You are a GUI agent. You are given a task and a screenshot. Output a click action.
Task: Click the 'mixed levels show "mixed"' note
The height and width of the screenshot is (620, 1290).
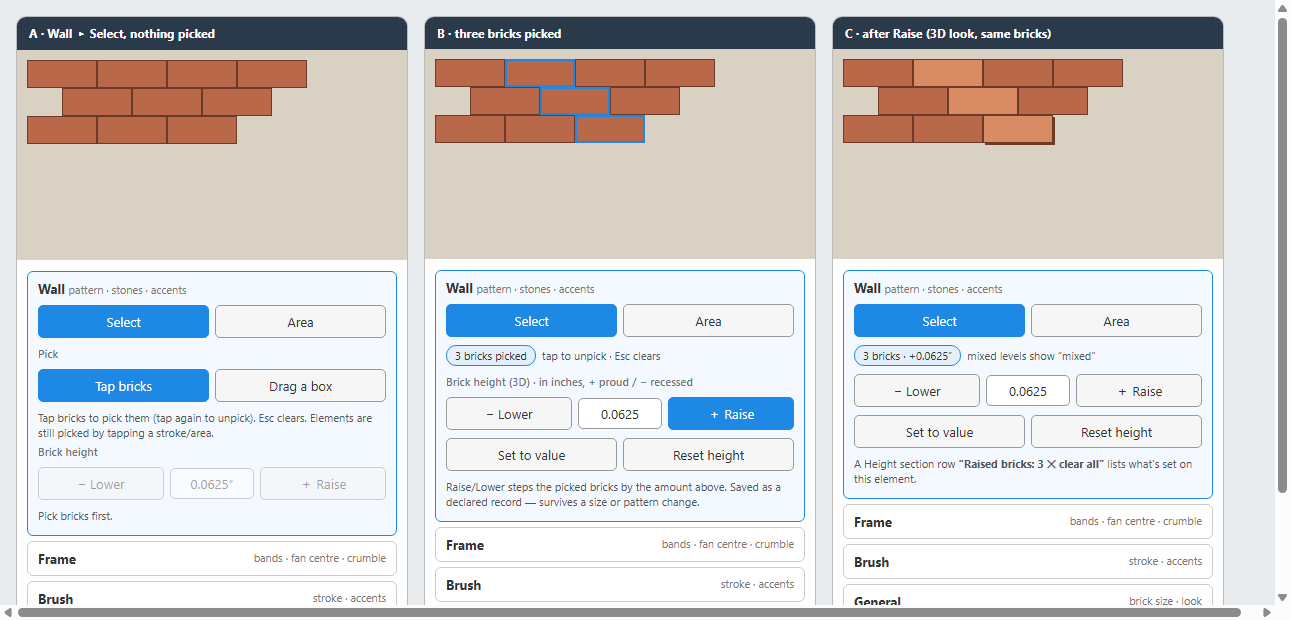[x=1031, y=356]
